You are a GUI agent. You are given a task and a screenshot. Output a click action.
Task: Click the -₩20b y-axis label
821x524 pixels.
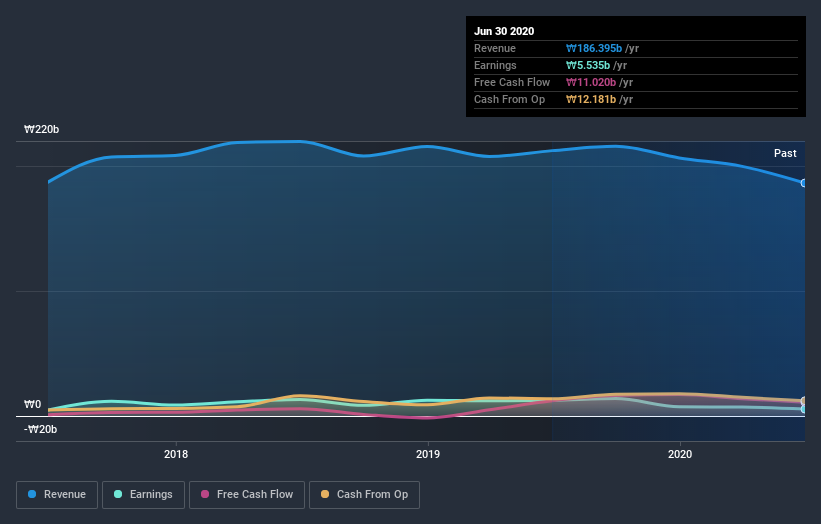(40, 429)
